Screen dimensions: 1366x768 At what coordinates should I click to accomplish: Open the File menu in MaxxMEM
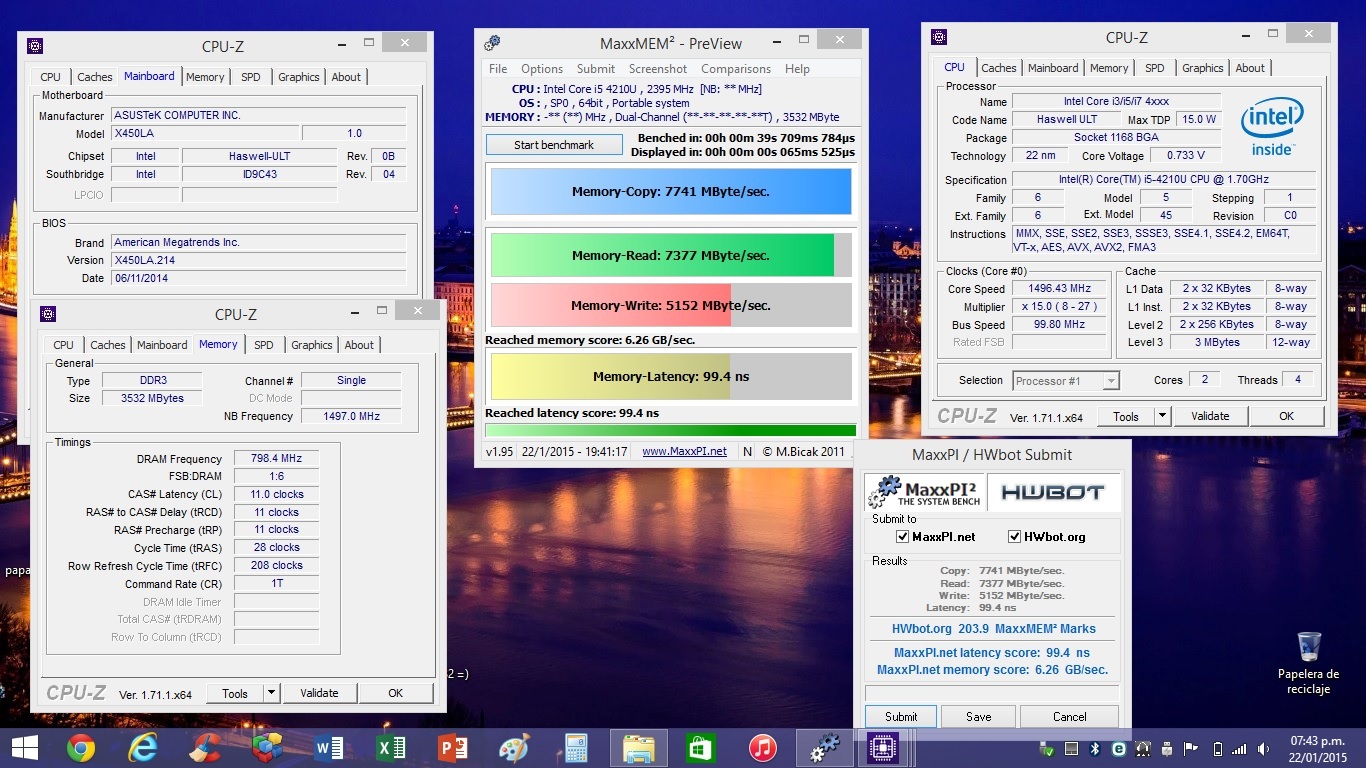(x=498, y=69)
